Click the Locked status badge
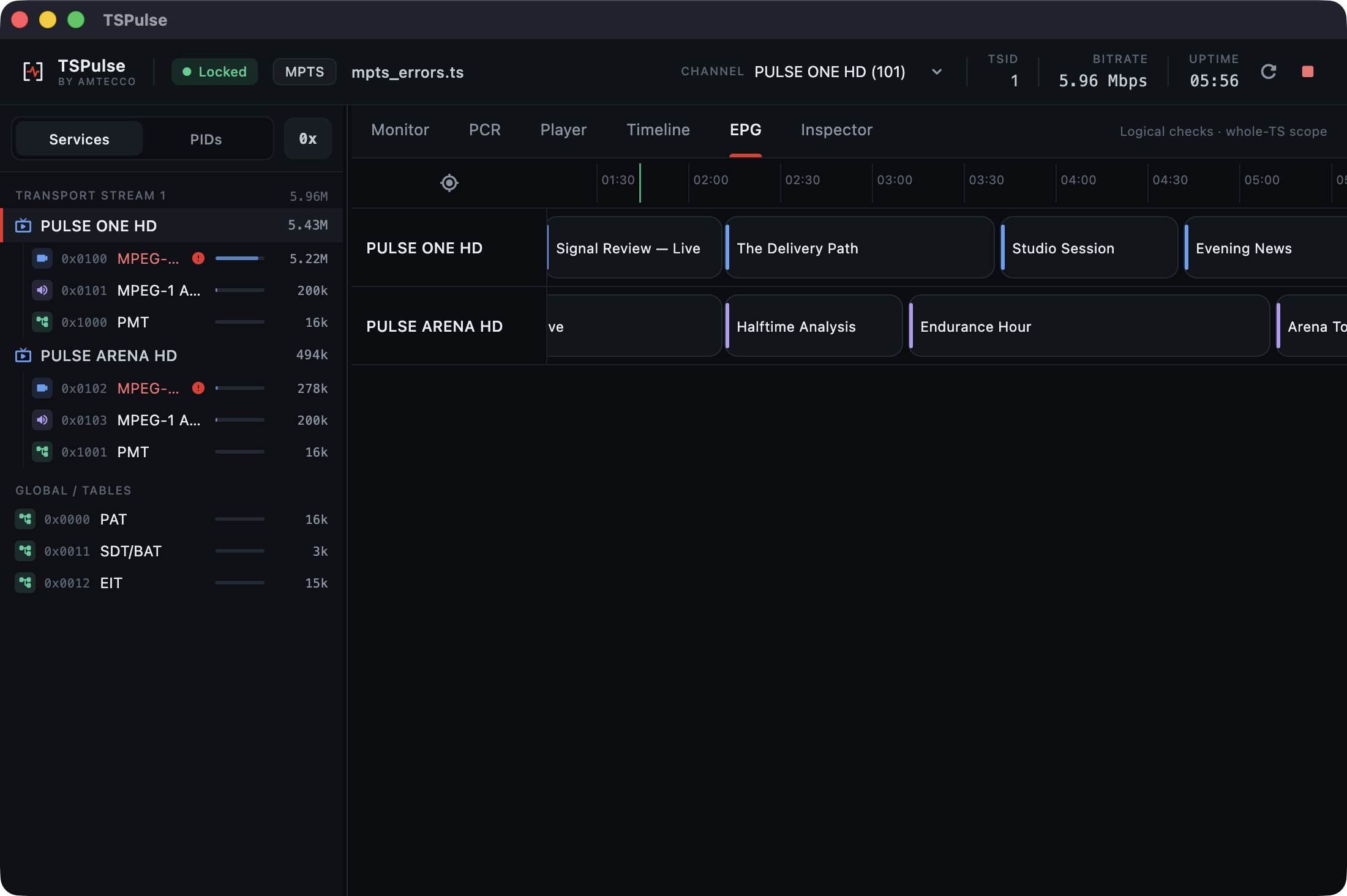1347x896 pixels. [x=215, y=72]
